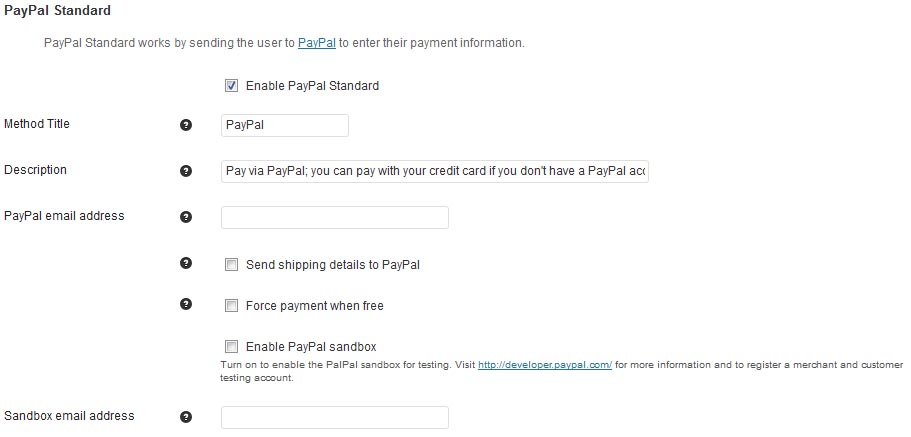Click the 'Sandbox email address' label text
The width and height of the screenshot is (911, 437).
[69, 415]
